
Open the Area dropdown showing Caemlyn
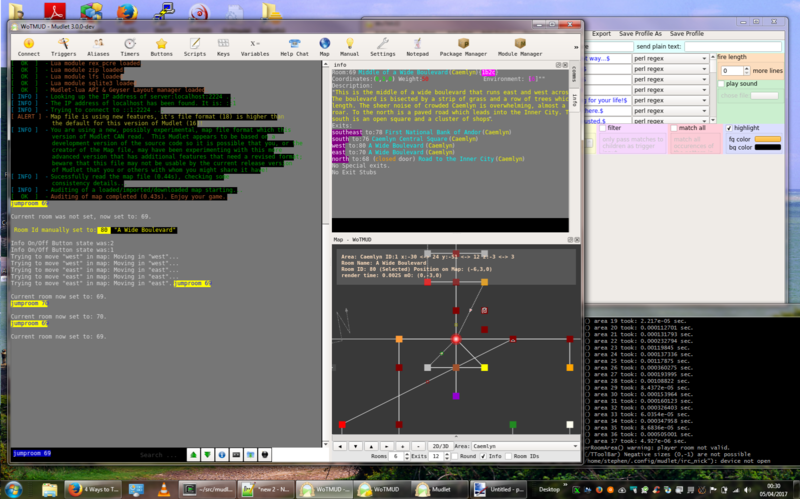[x=526, y=446]
